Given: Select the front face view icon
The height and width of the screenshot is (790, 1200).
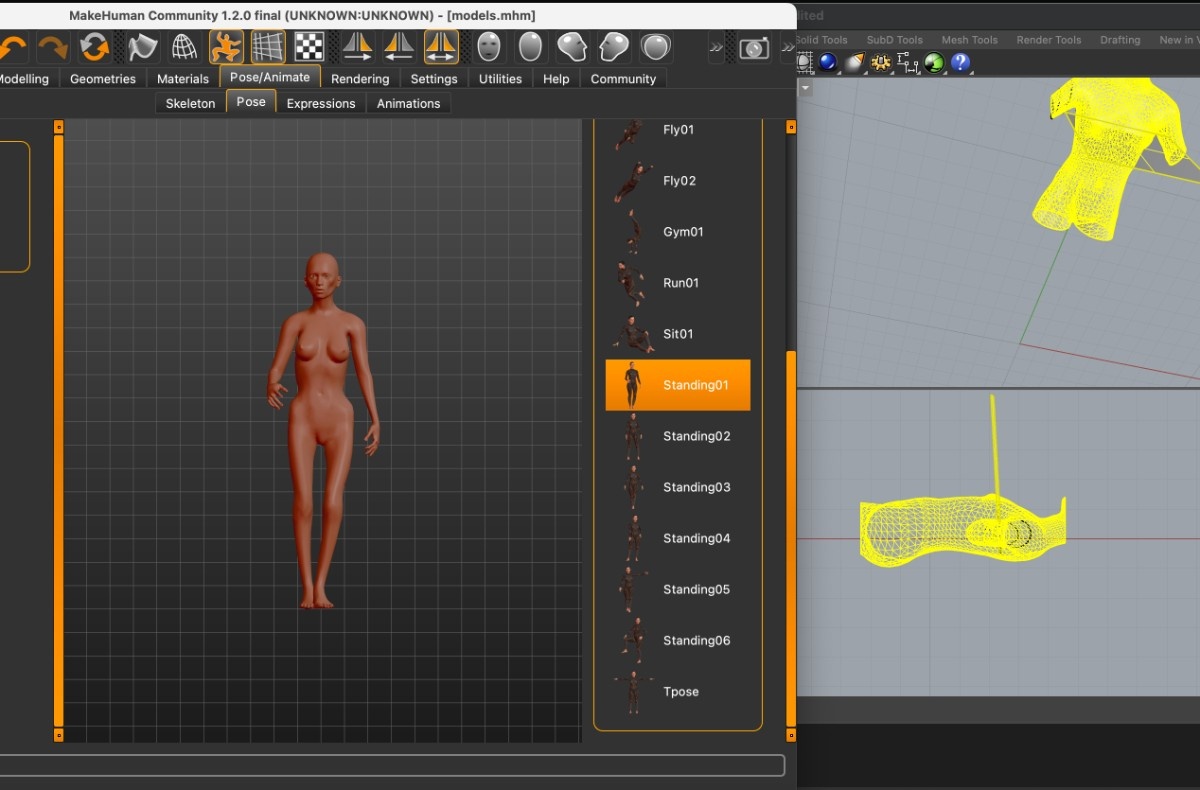Looking at the screenshot, I should (488, 47).
